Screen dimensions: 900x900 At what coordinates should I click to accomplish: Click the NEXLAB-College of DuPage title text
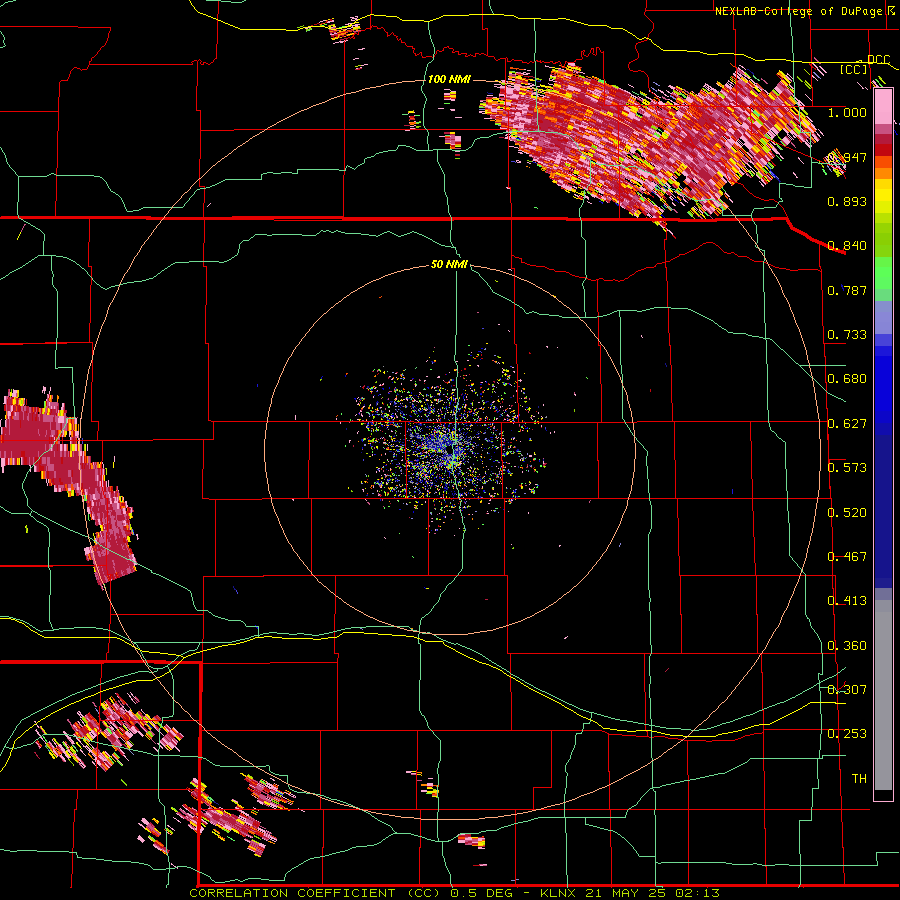798,11
